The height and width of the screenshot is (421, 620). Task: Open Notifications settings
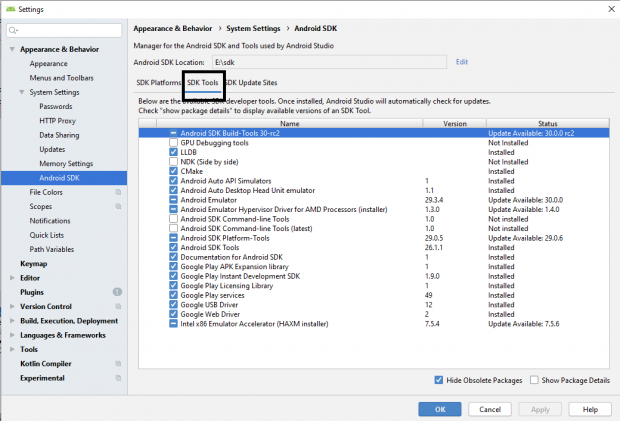pos(50,221)
